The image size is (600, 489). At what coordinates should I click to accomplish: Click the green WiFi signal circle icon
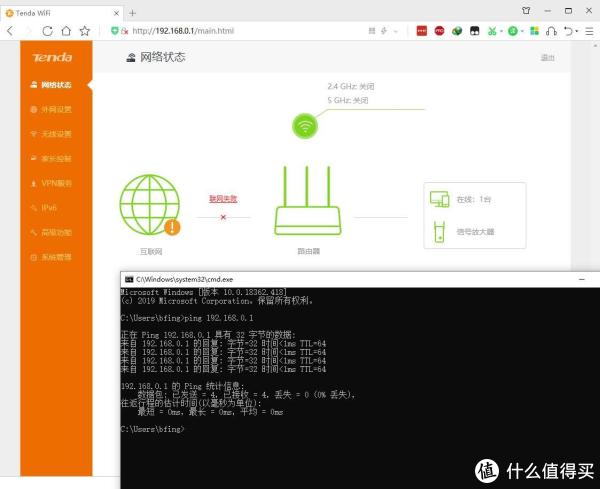pyautogui.click(x=305, y=126)
